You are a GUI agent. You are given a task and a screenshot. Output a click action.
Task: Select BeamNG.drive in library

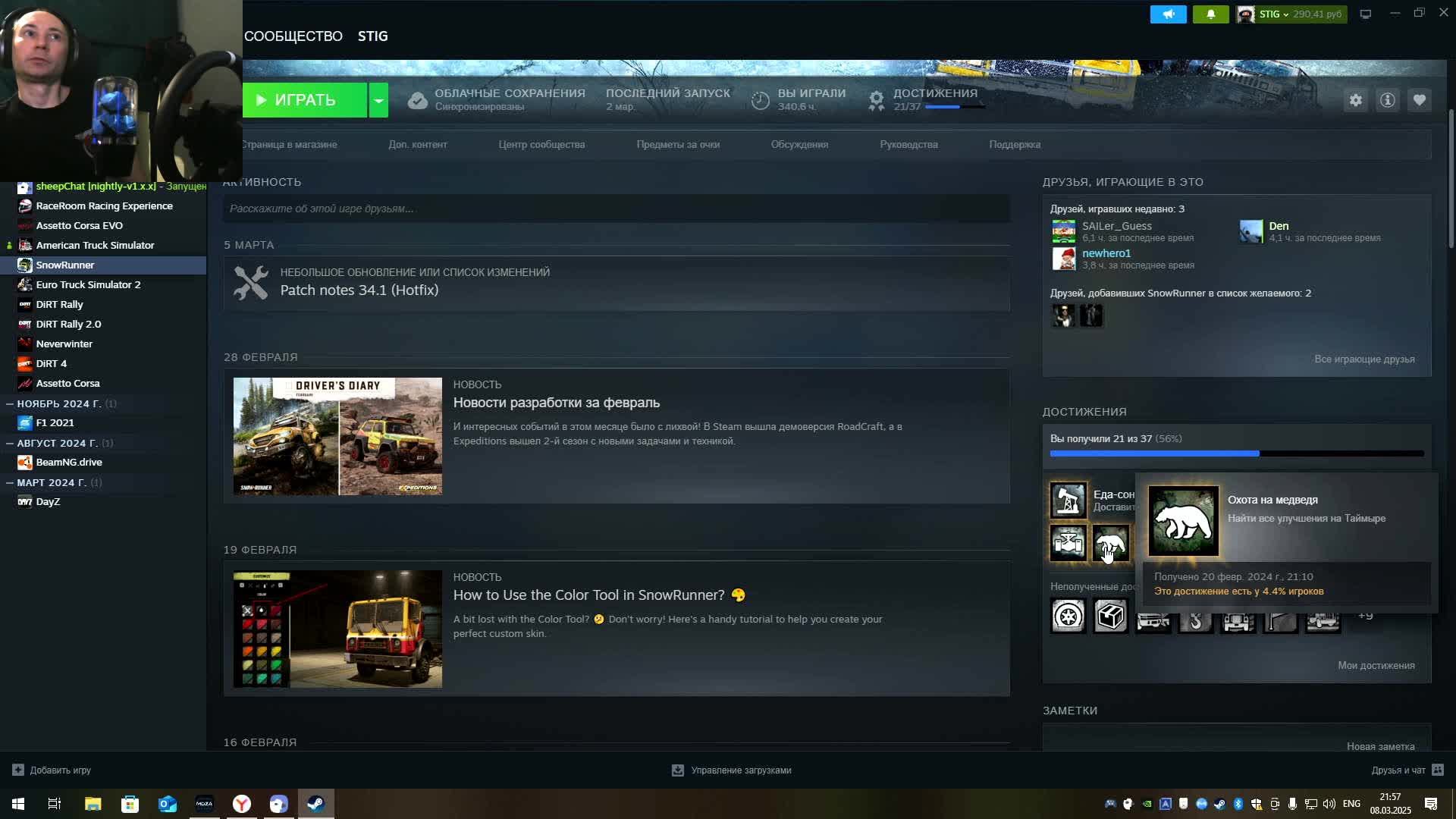pyautogui.click(x=103, y=462)
